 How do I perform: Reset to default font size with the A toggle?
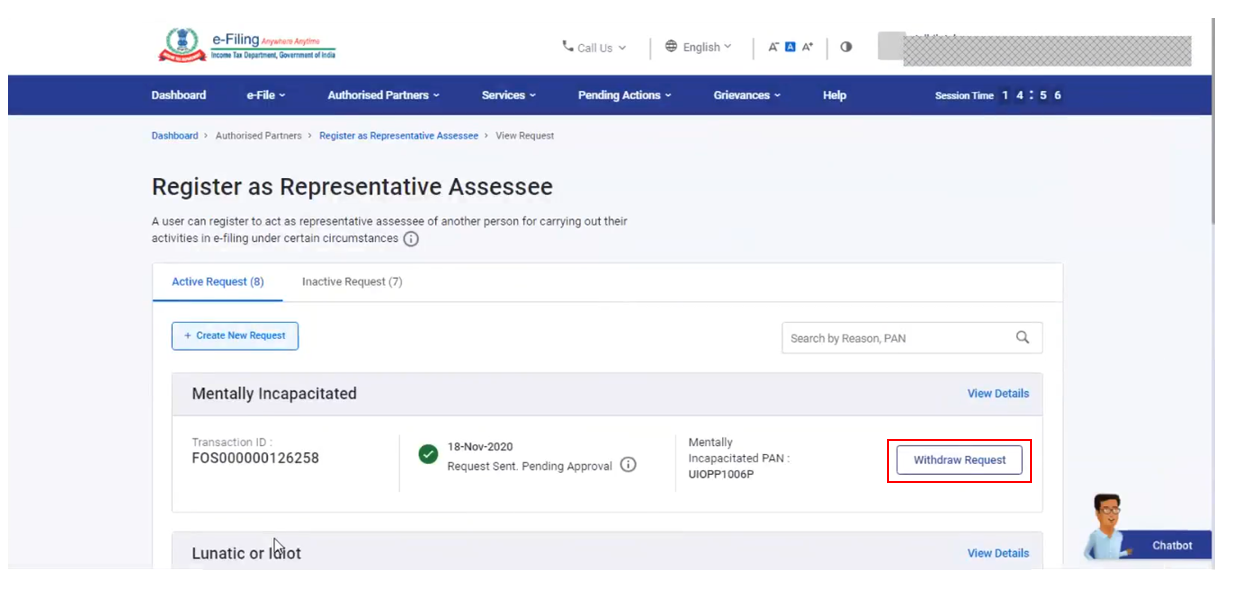pos(790,46)
